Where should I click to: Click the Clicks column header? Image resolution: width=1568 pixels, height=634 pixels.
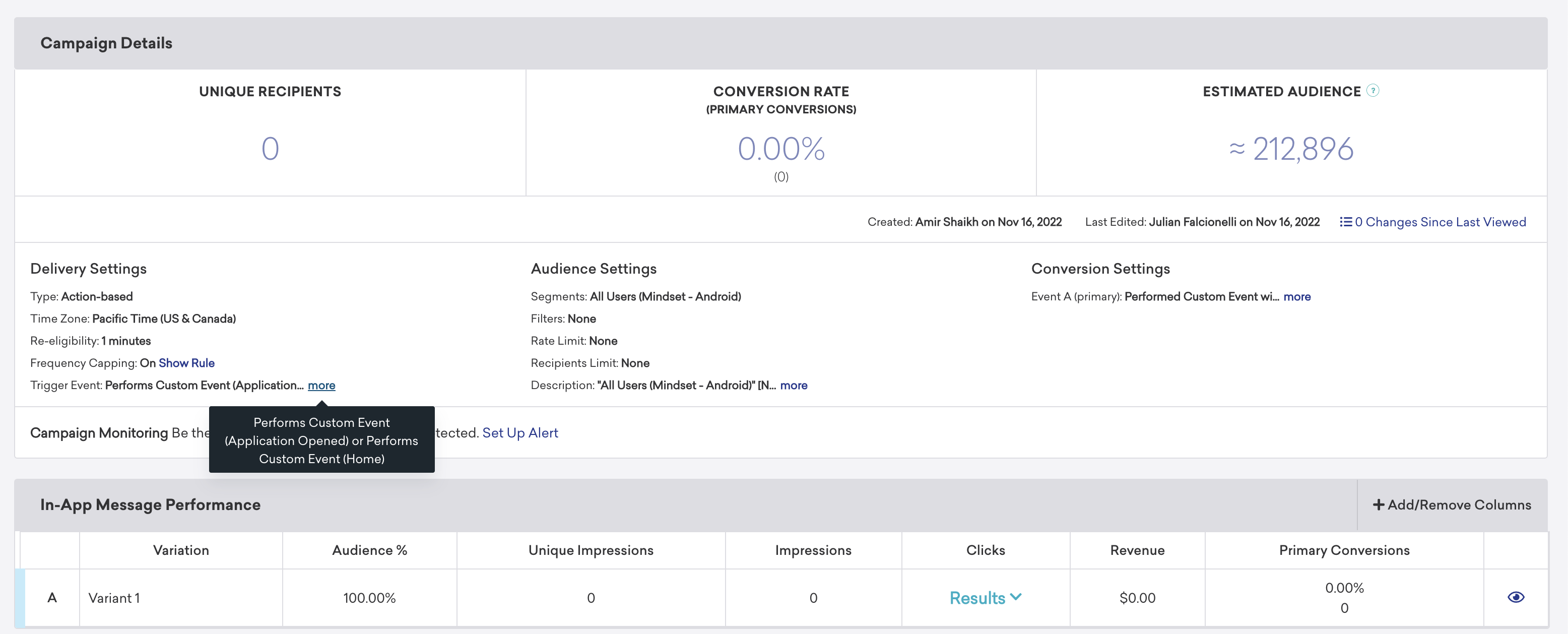(985, 549)
